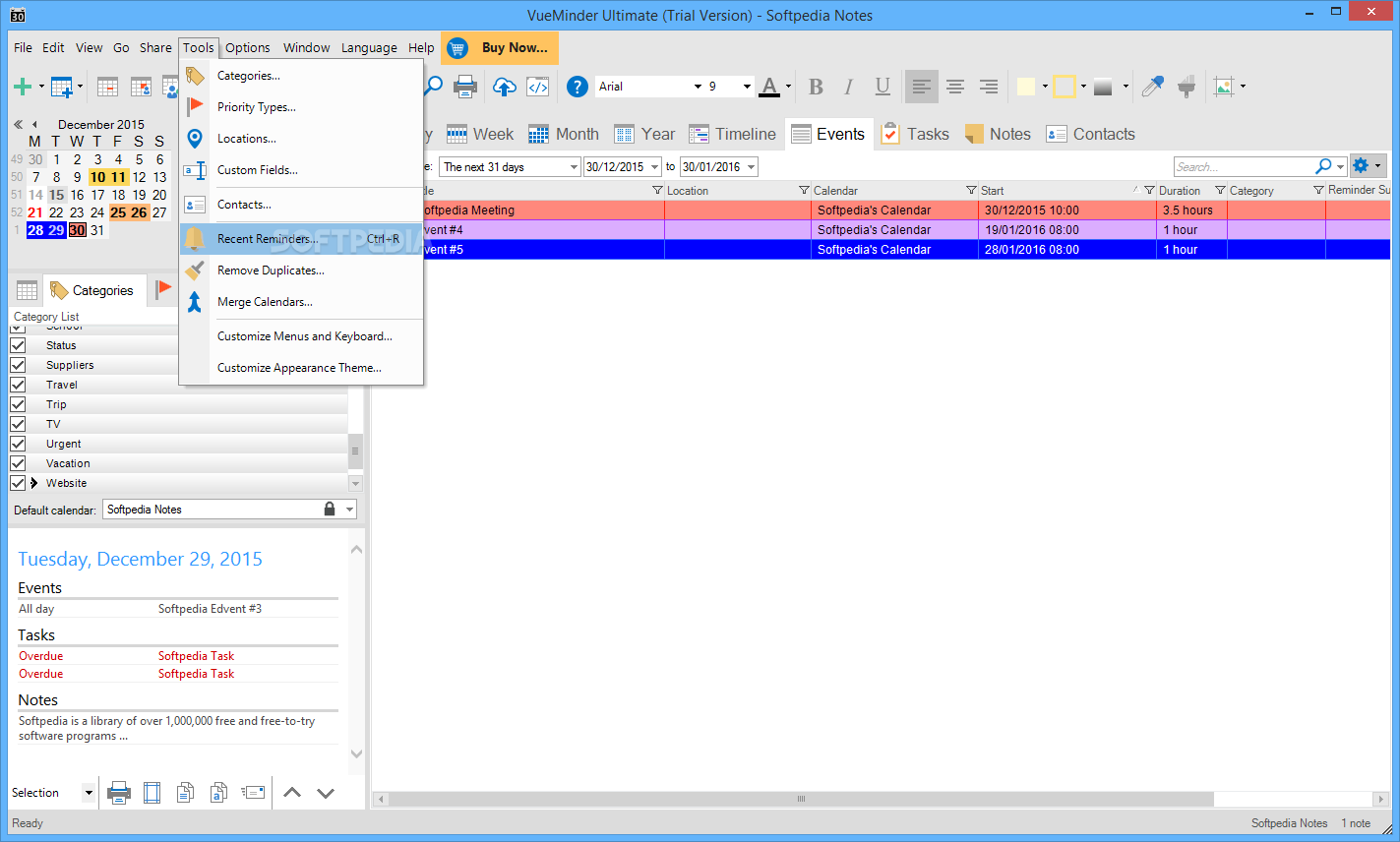
Task: Uncheck the Trip category checkbox
Action: (18, 404)
